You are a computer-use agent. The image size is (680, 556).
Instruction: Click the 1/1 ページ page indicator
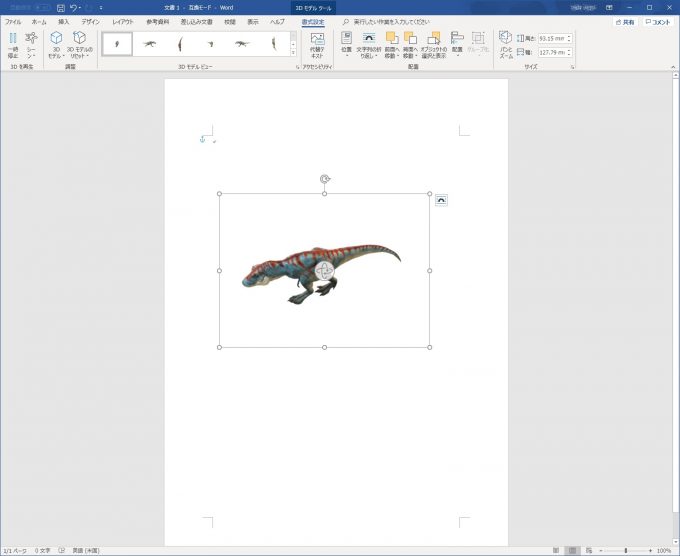pos(15,551)
